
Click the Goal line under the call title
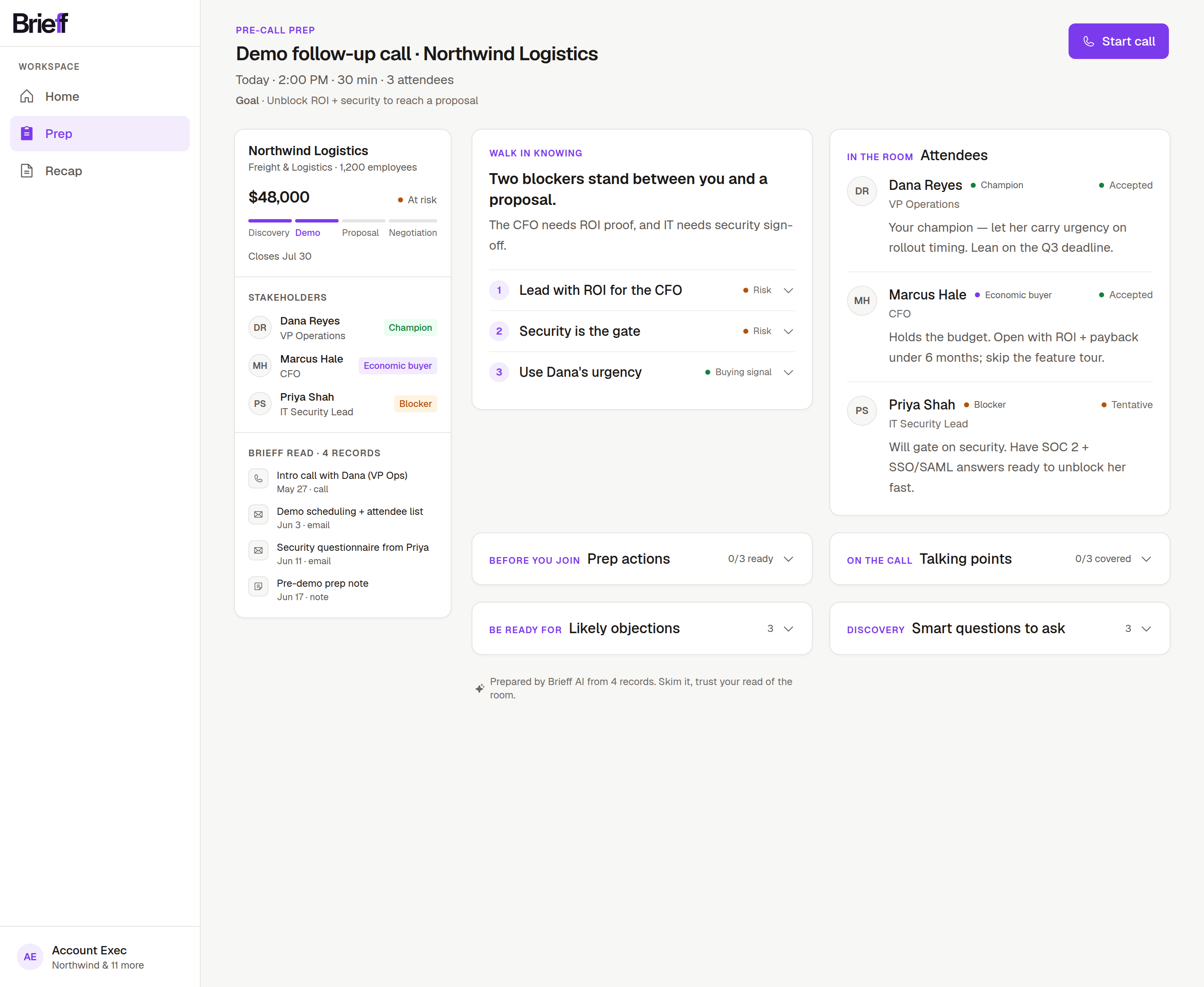[x=357, y=101]
